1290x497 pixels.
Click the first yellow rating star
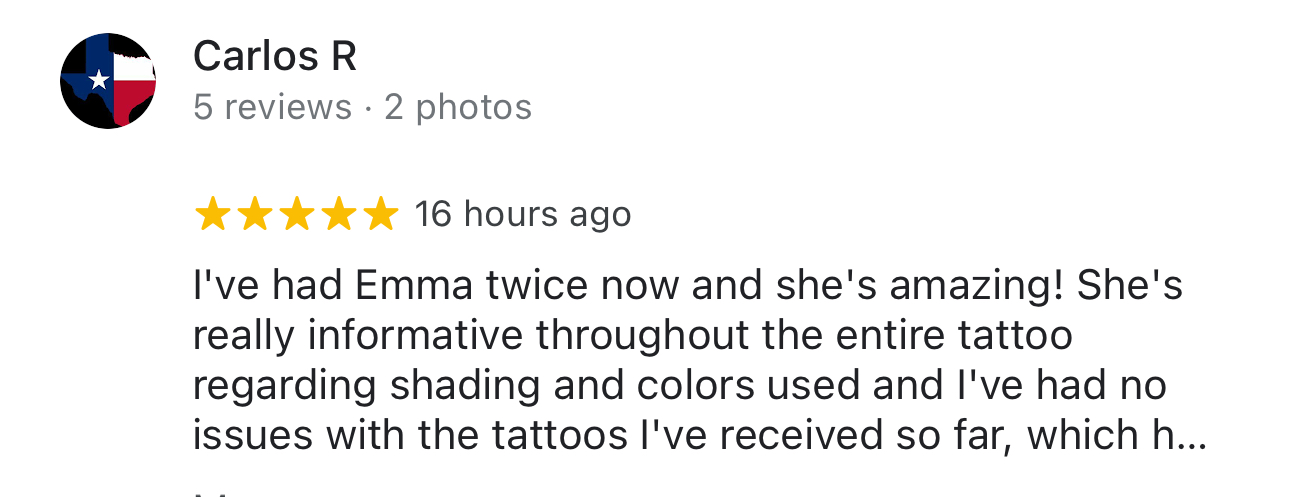(x=212, y=215)
